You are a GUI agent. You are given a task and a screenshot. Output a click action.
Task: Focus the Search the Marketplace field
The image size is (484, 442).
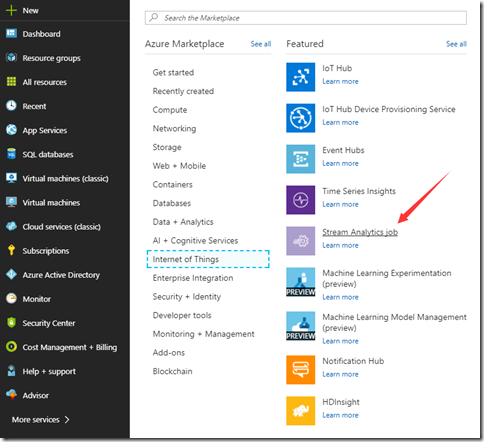tap(306, 18)
